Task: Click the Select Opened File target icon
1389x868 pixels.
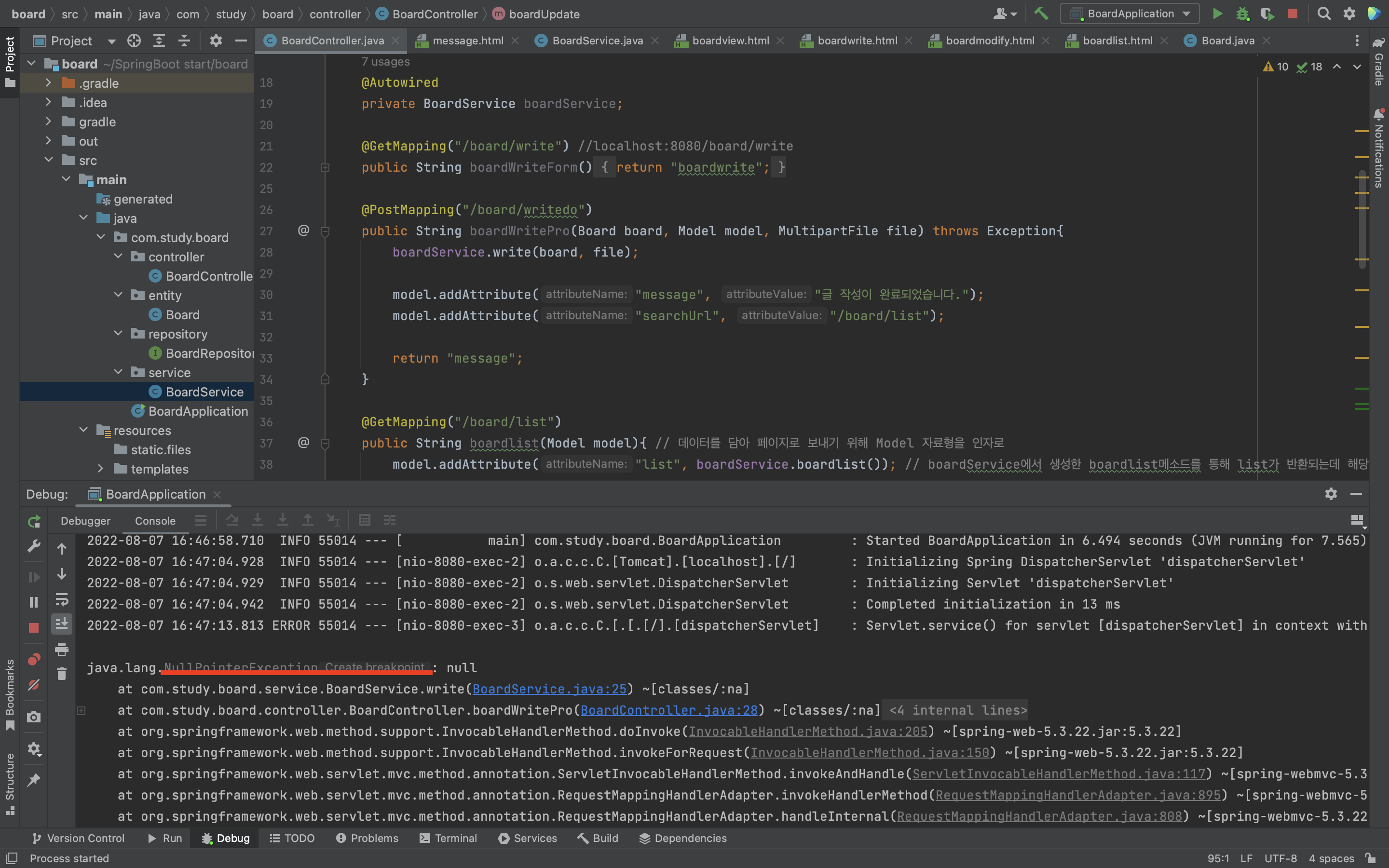Action: (134, 41)
